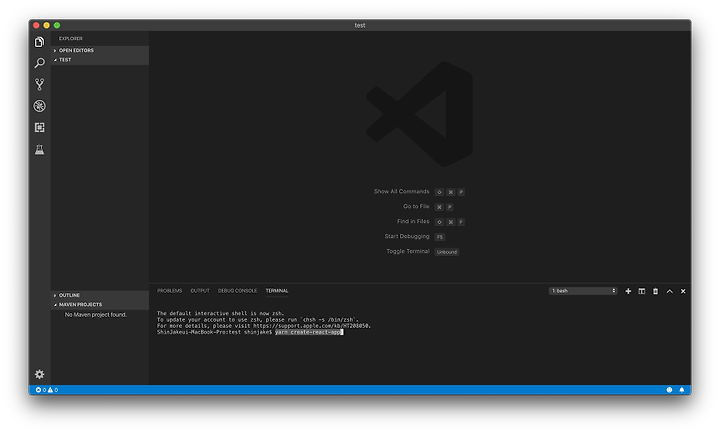The image size is (720, 433).
Task: Collapse the Maven Projects section
Action: click(x=100, y=304)
